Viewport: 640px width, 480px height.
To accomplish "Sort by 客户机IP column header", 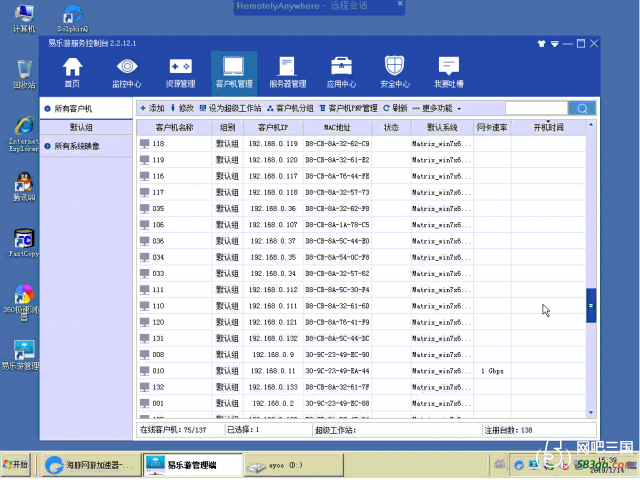I will point(273,127).
